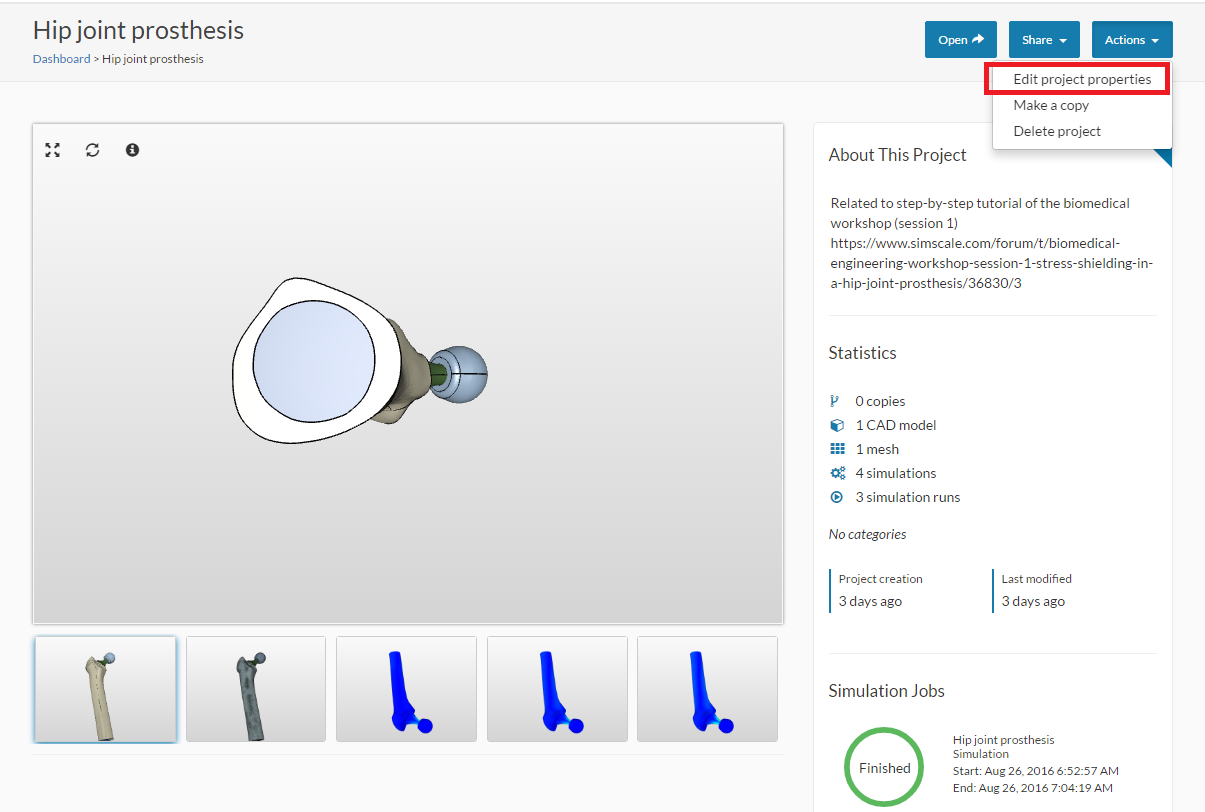
Task: Click the mesh grid icon in Statistics
Action: (x=837, y=449)
